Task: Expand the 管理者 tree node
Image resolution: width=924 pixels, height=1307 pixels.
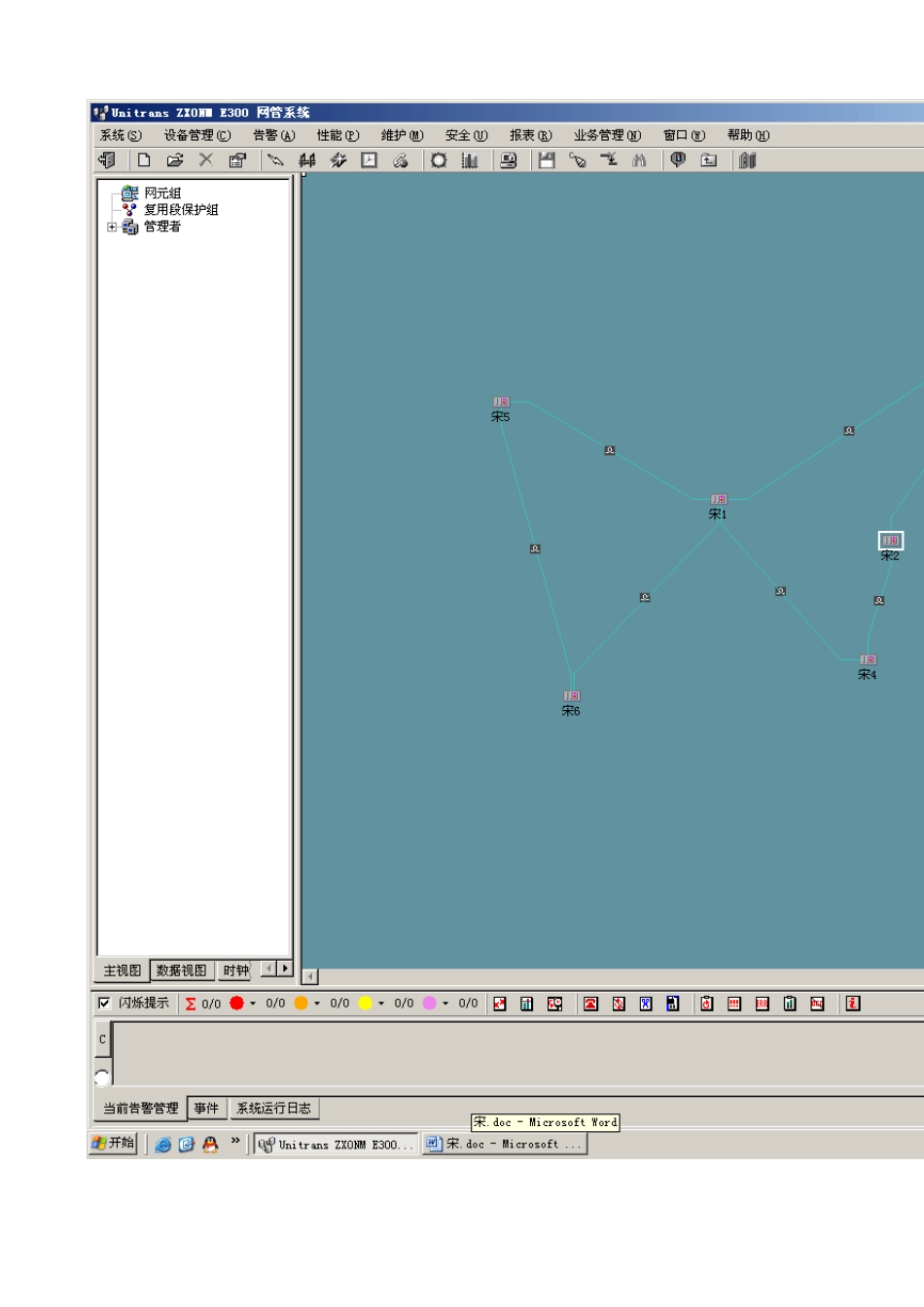Action: pyautogui.click(x=112, y=227)
